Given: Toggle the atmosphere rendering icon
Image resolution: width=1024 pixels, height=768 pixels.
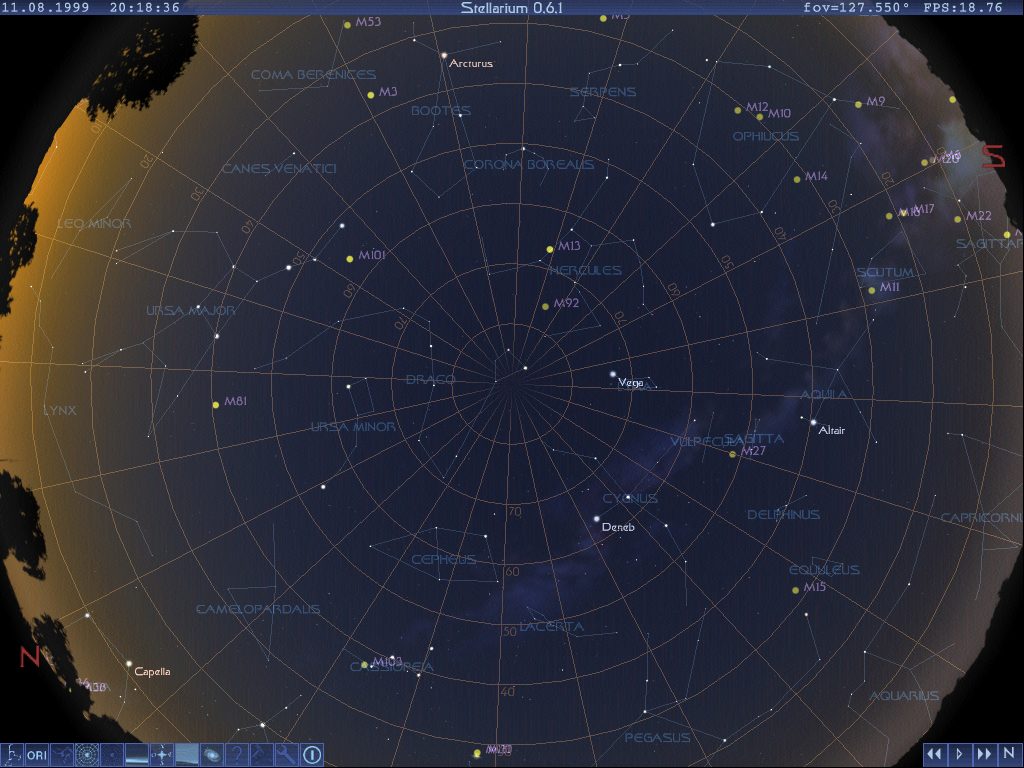Looking at the screenshot, I should tap(187, 755).
